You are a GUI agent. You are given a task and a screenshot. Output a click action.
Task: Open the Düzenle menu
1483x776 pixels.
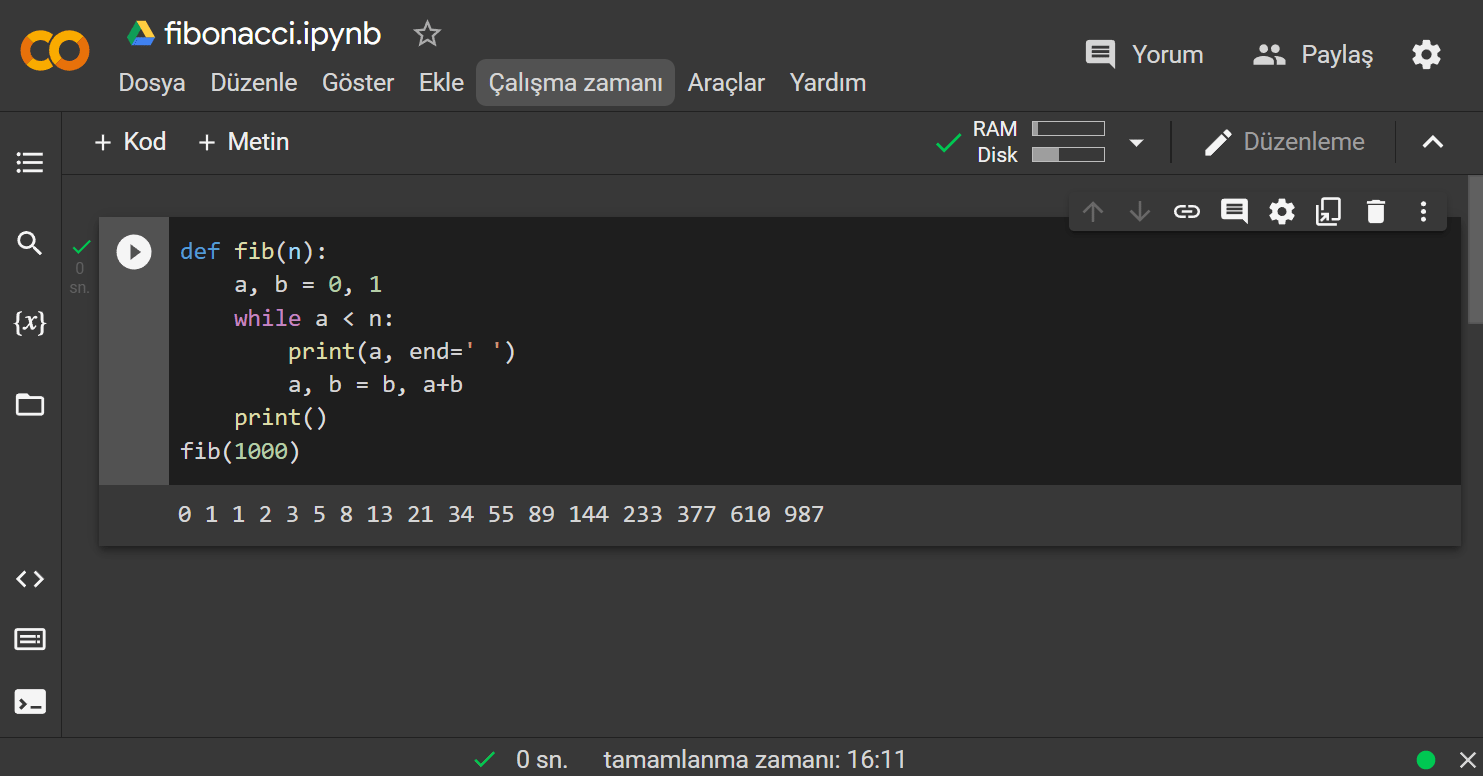click(254, 83)
